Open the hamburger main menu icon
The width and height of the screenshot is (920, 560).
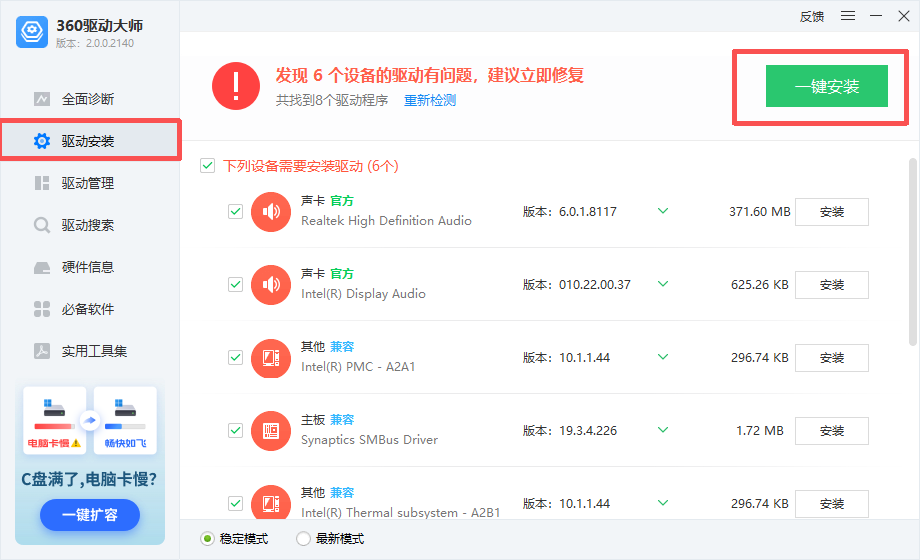[848, 16]
